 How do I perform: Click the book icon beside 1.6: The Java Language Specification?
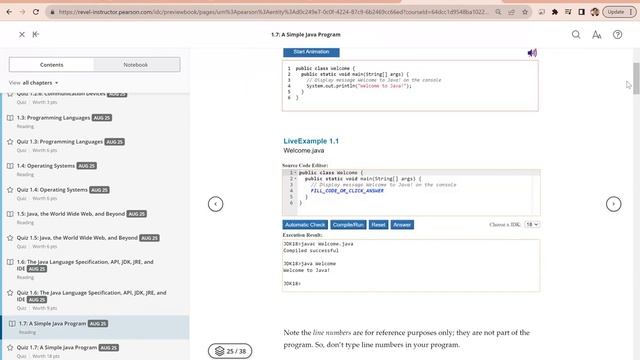click(10, 262)
